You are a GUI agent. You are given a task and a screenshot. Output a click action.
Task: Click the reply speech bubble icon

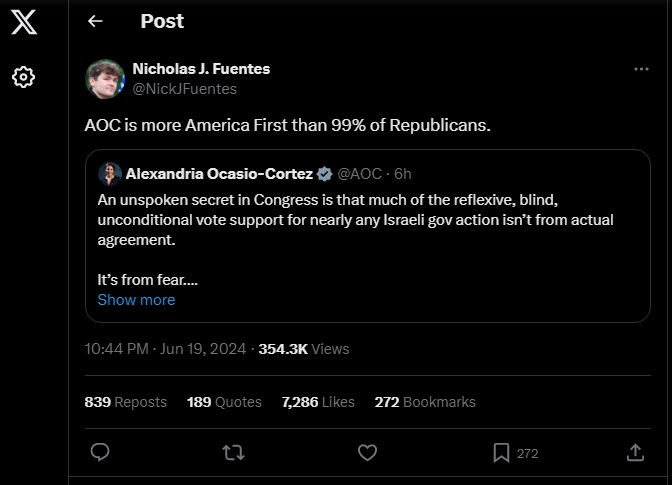(100, 453)
